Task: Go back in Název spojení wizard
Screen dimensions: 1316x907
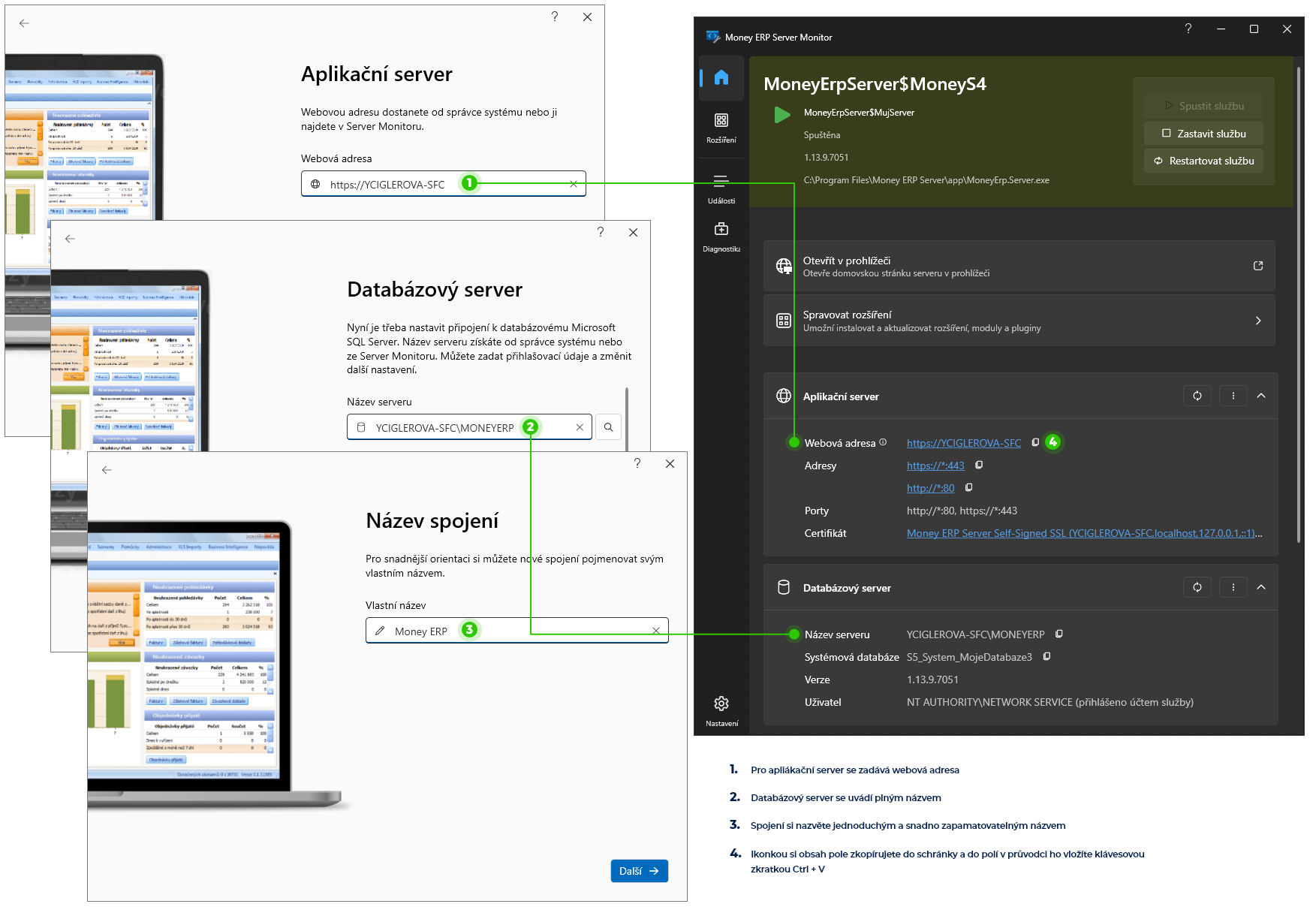Action: (107, 470)
